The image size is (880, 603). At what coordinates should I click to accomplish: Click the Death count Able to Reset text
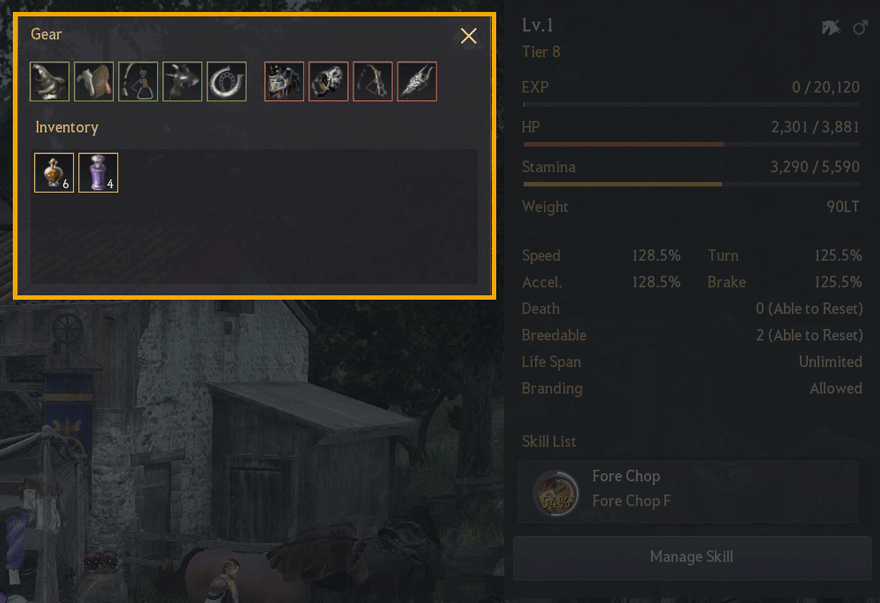click(809, 309)
